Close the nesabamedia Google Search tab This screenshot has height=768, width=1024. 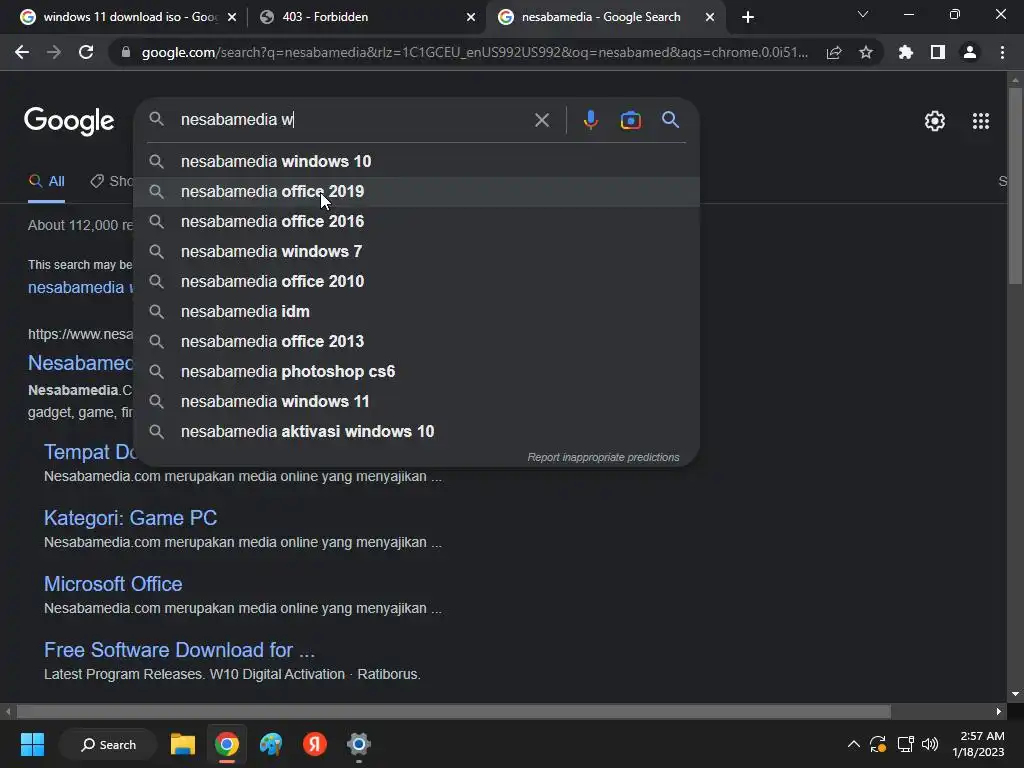click(x=710, y=17)
